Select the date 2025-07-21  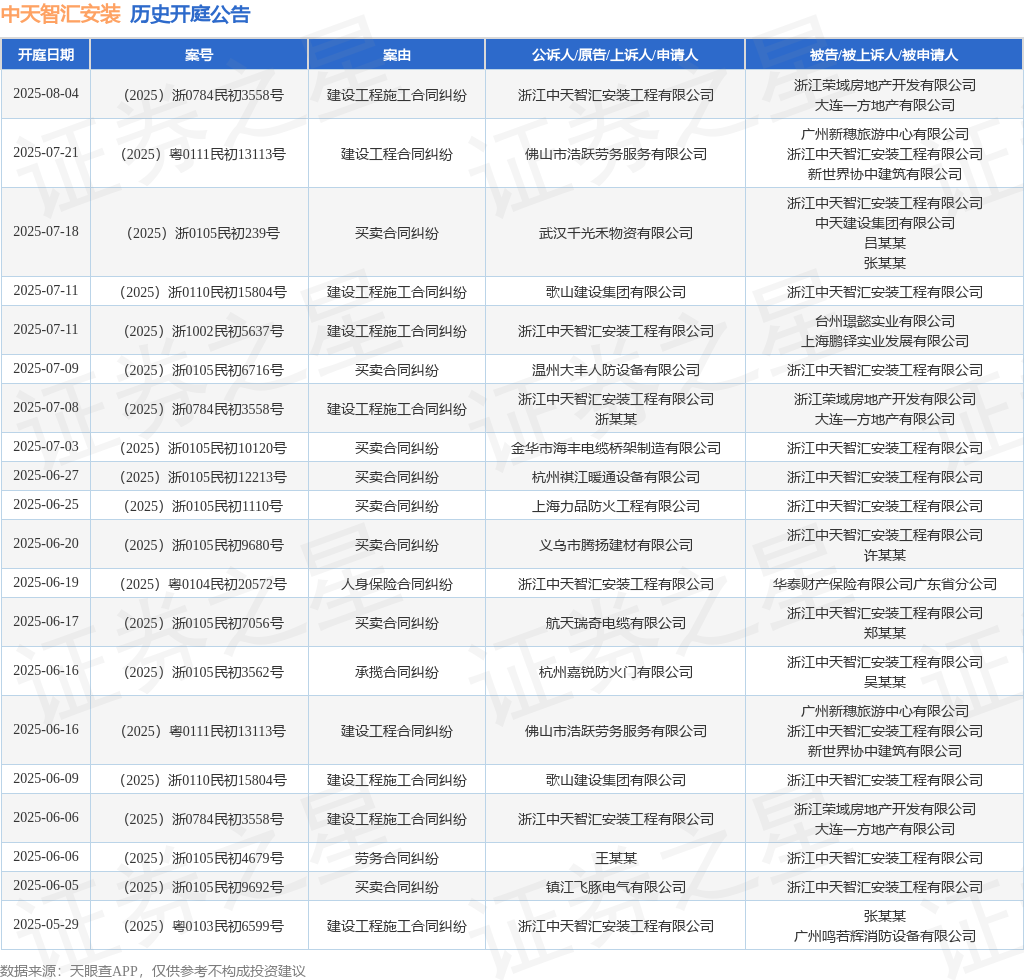point(46,153)
